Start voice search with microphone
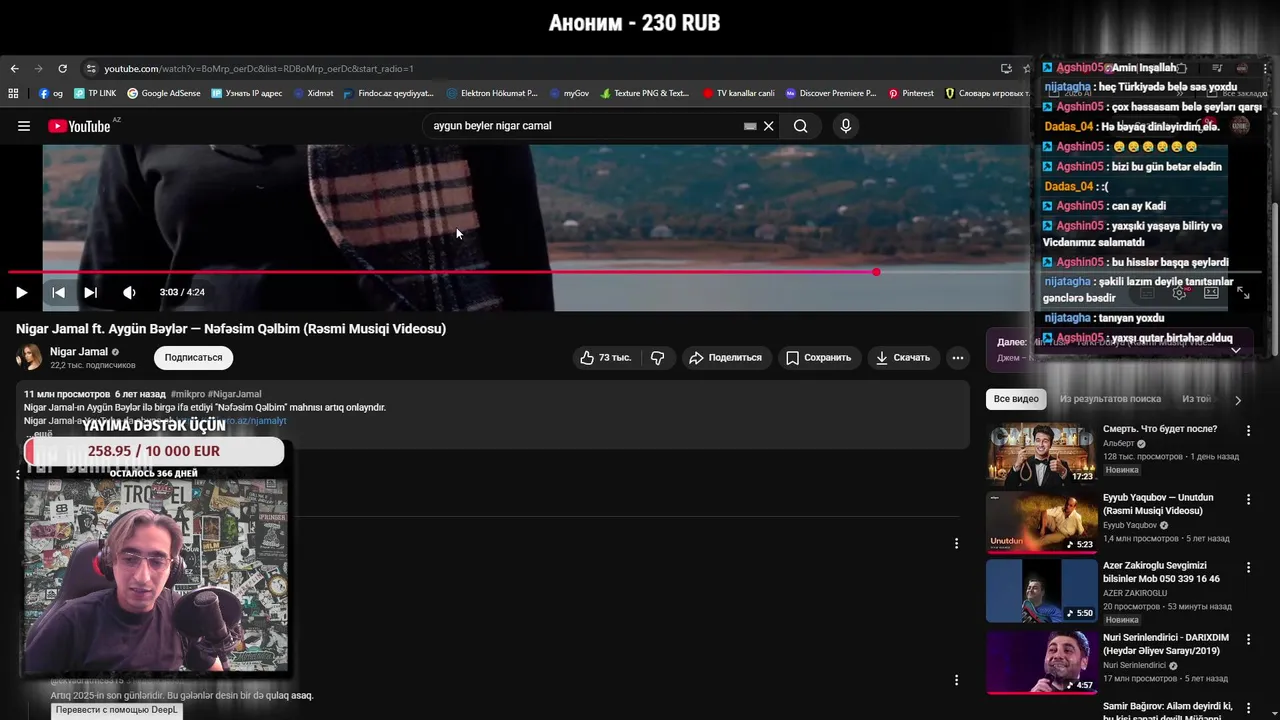The width and height of the screenshot is (1280, 720). click(845, 126)
